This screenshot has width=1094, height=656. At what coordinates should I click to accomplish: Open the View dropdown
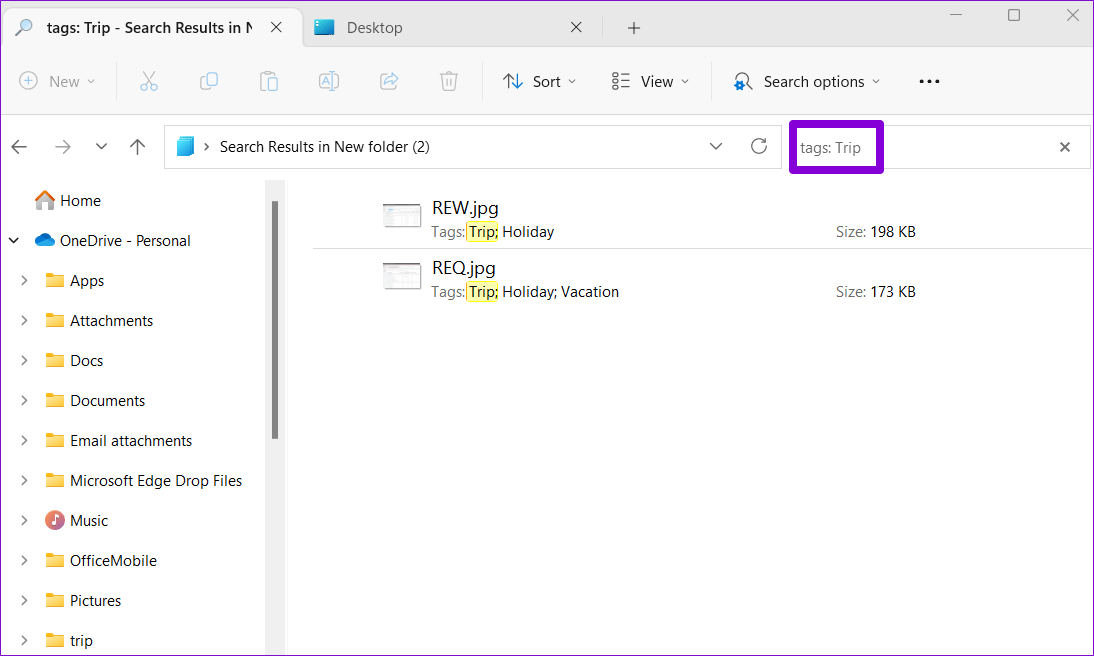point(650,81)
